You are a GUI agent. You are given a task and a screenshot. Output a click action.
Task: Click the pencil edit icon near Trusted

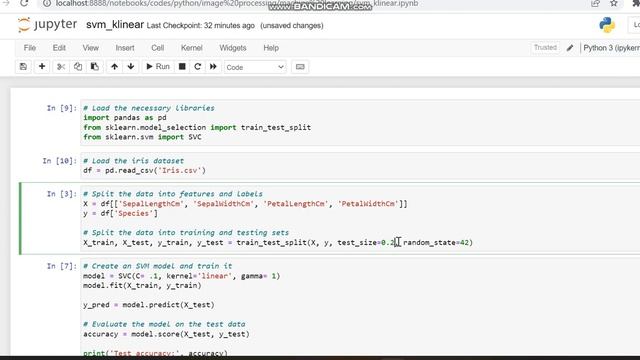(x=570, y=48)
